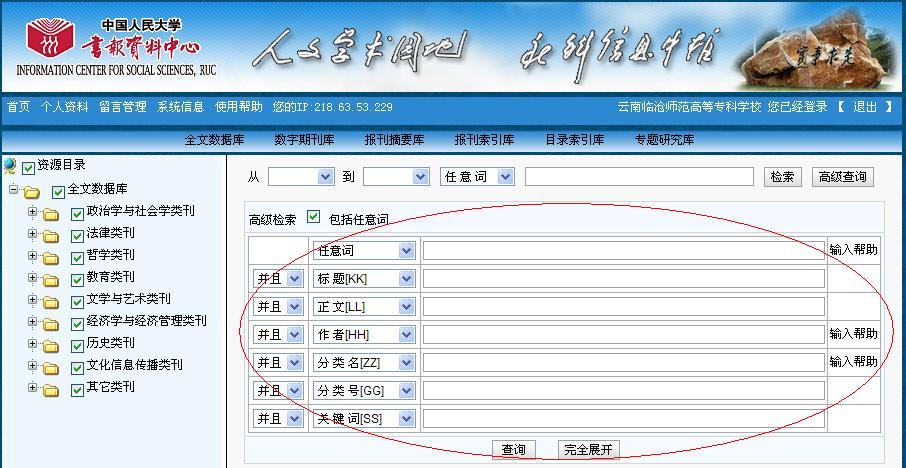906x468 pixels.
Task: Uncheck the 哲学类刊 checkbox
Action: click(78, 257)
